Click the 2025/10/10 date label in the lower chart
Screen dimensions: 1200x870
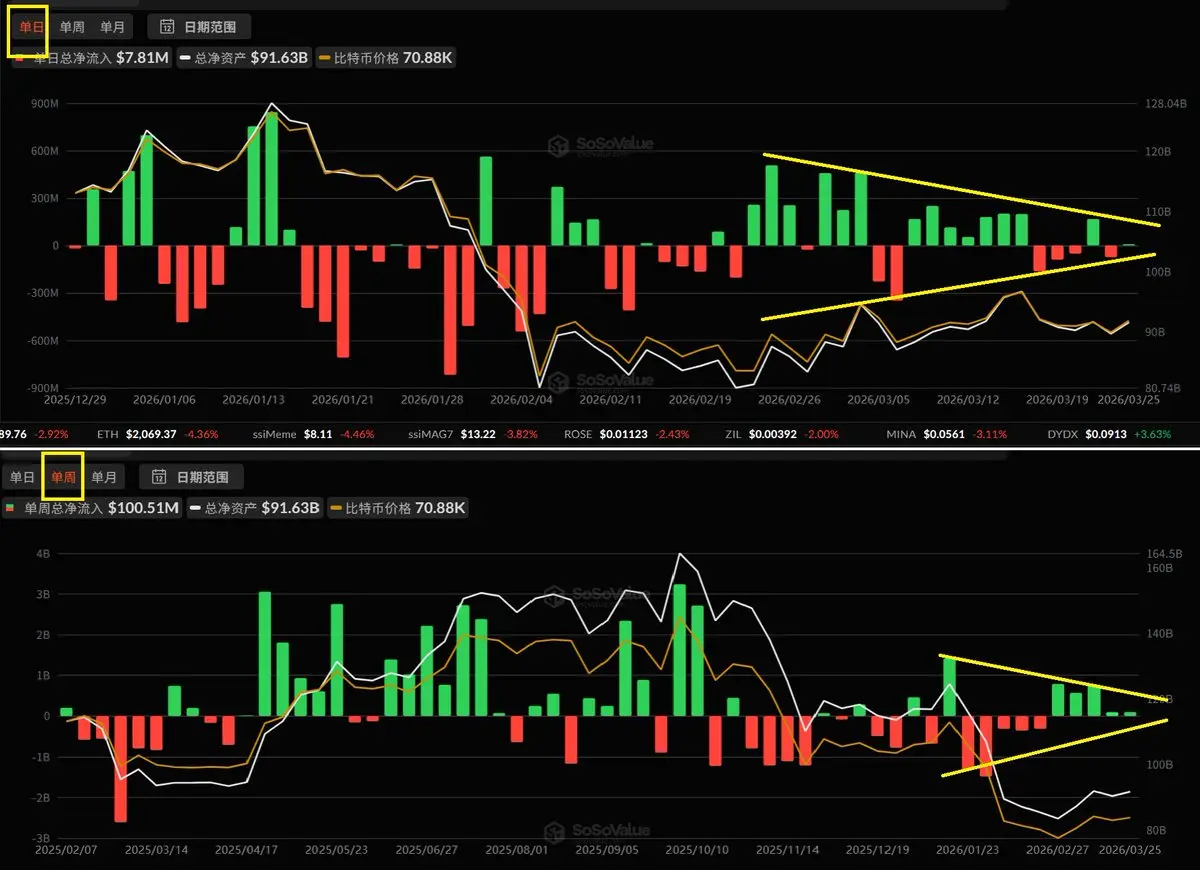(695, 849)
